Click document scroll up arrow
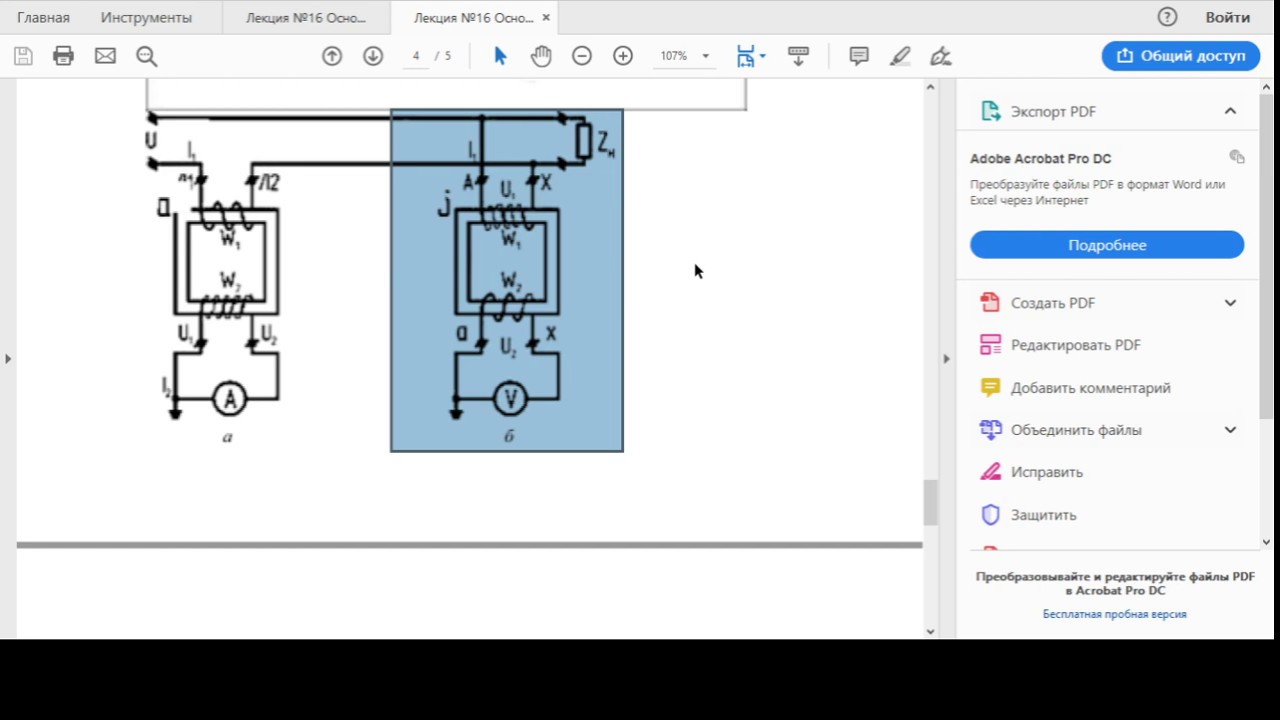Screen dimensions: 1280x720 (x=930, y=87)
